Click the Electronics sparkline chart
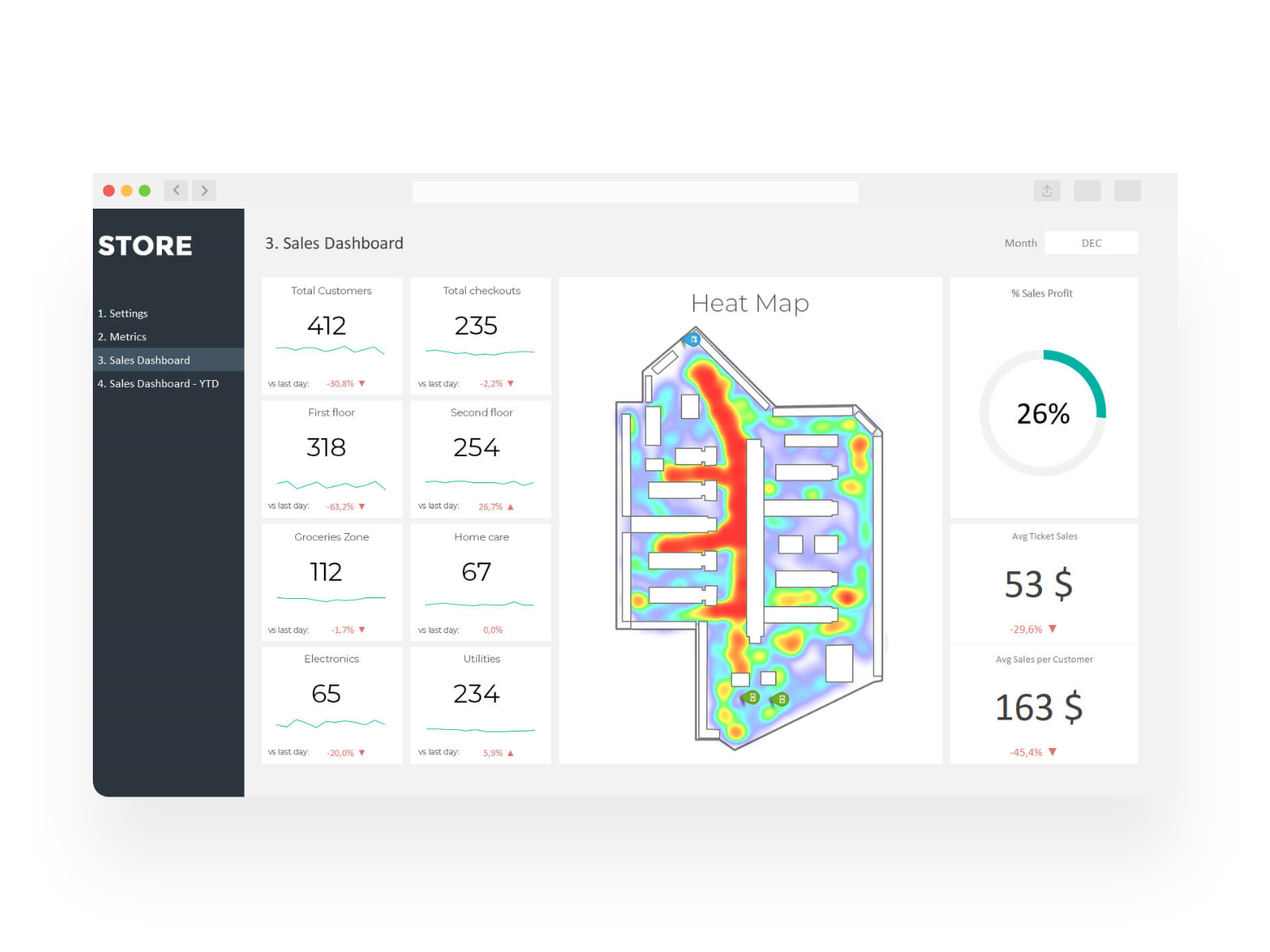This screenshot has height=952, width=1270. (x=331, y=723)
